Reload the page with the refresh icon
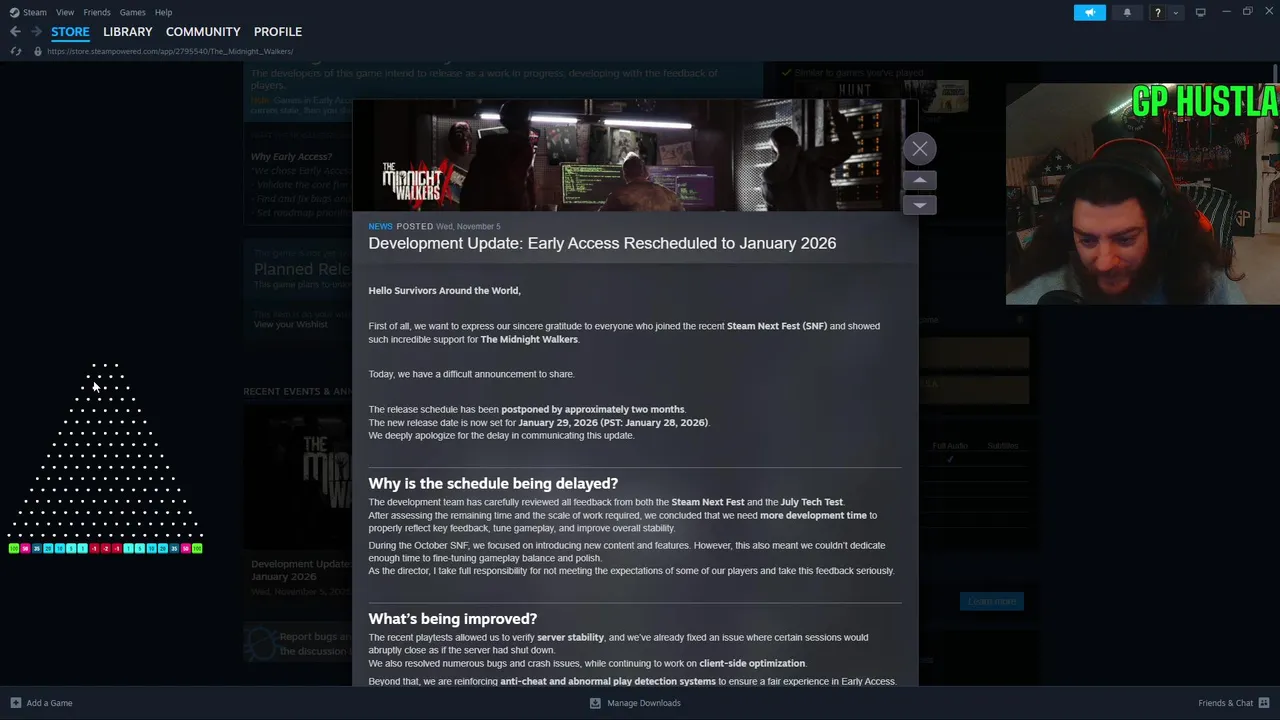The height and width of the screenshot is (720, 1280). [15, 51]
